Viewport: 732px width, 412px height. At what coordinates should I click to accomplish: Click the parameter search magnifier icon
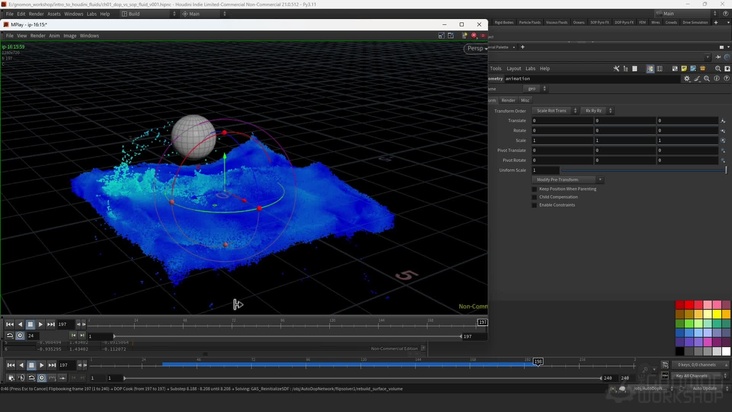707,79
